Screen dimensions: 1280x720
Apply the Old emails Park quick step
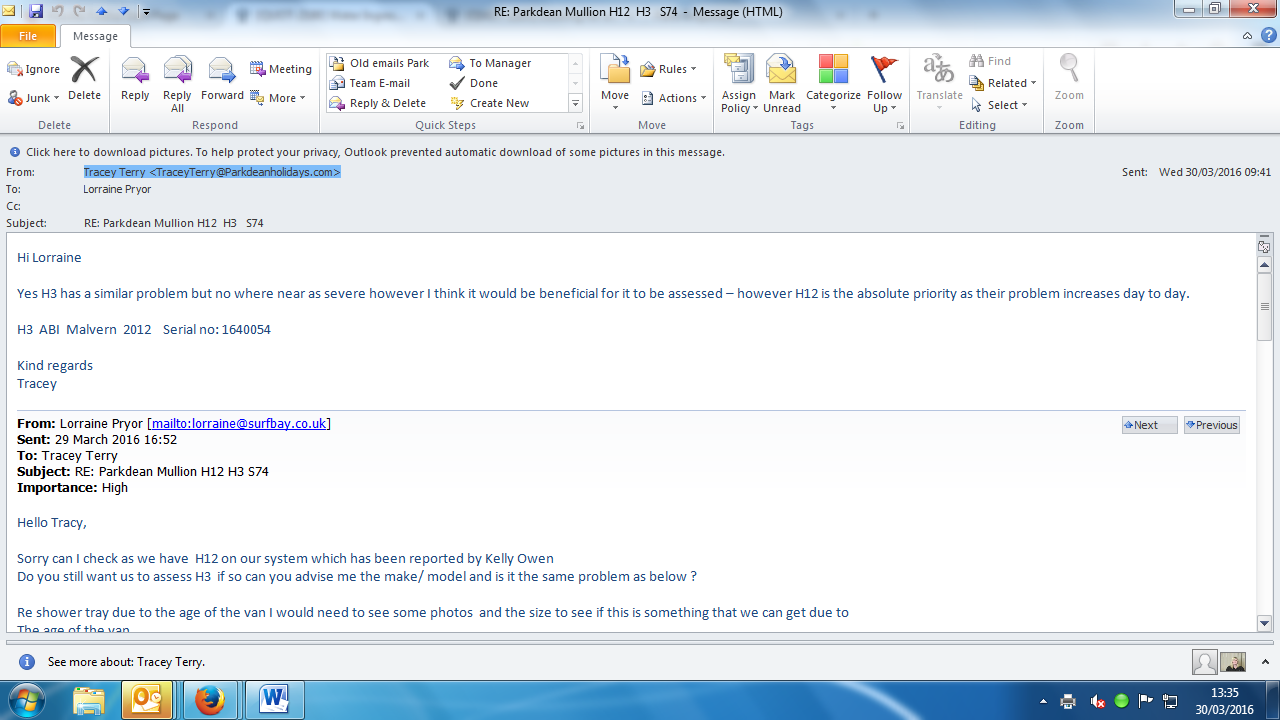(x=380, y=63)
